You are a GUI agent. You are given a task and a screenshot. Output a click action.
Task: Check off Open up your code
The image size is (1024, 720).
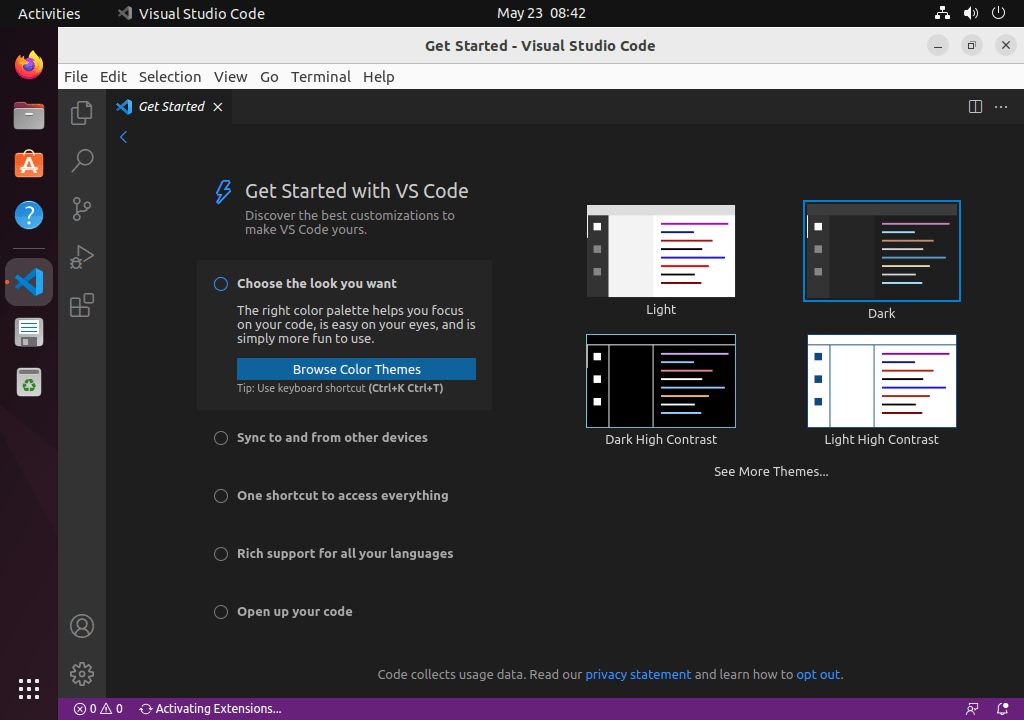coord(220,611)
